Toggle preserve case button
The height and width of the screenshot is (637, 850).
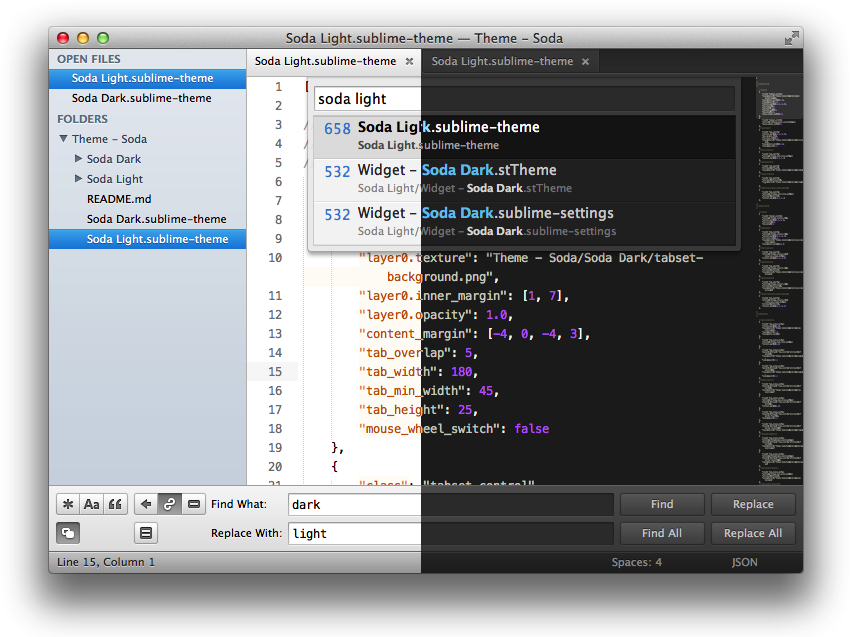pyautogui.click(x=68, y=533)
